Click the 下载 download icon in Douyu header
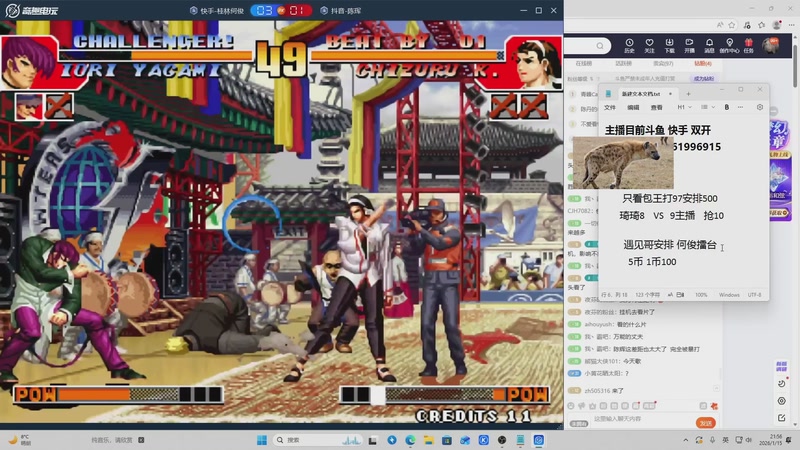This screenshot has width=800, height=450. click(x=669, y=45)
